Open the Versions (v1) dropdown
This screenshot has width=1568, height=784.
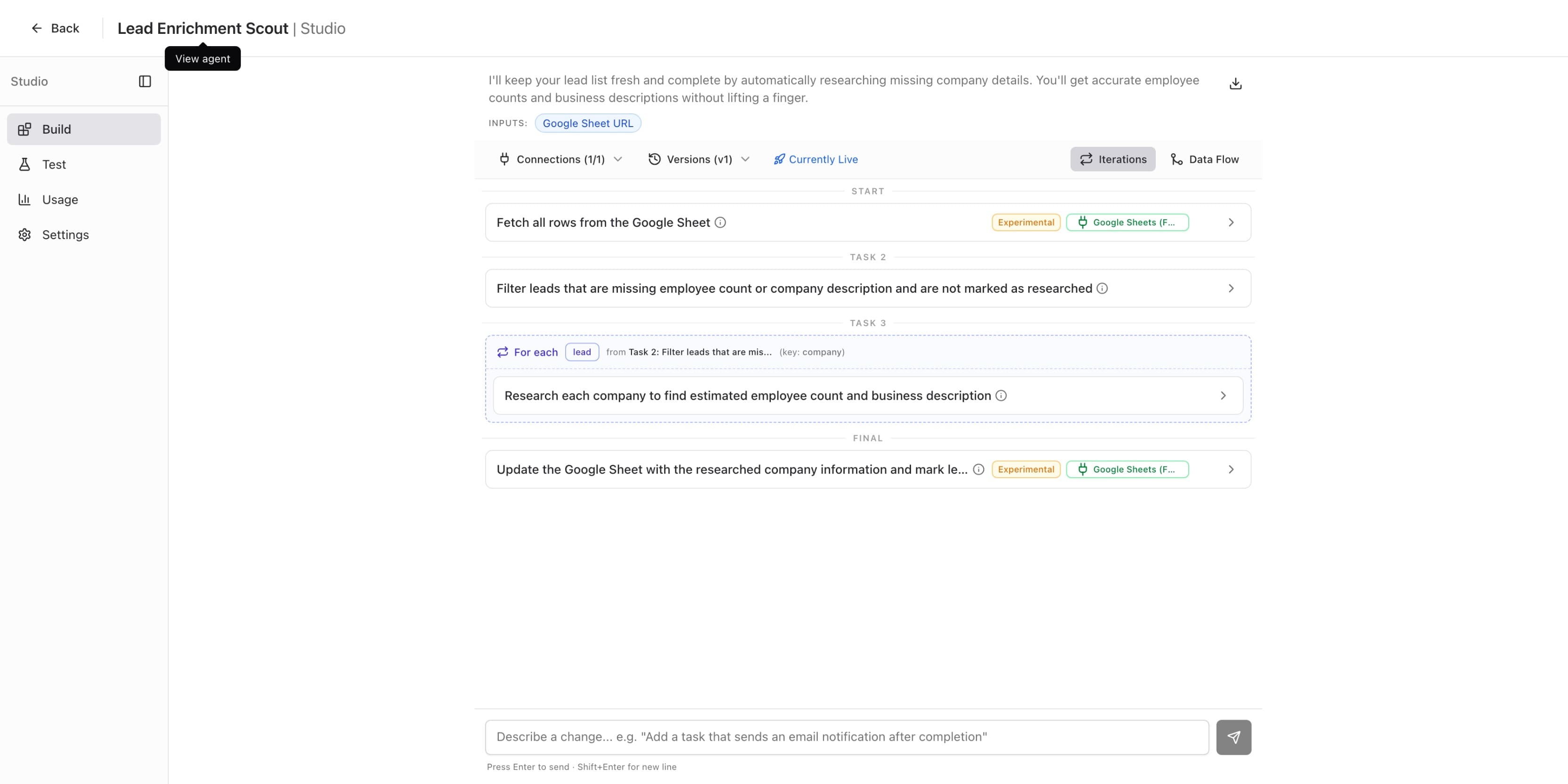pyautogui.click(x=698, y=160)
